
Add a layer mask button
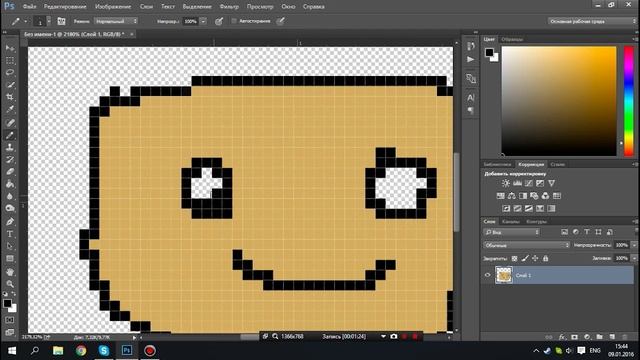[x=574, y=337]
